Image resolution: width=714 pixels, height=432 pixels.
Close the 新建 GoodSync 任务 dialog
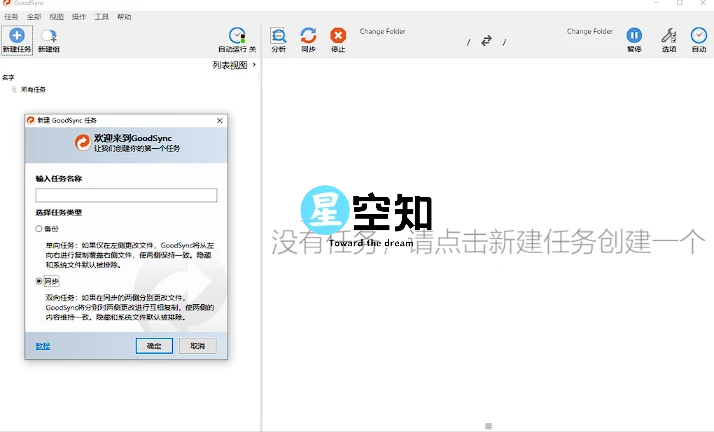tap(220, 121)
